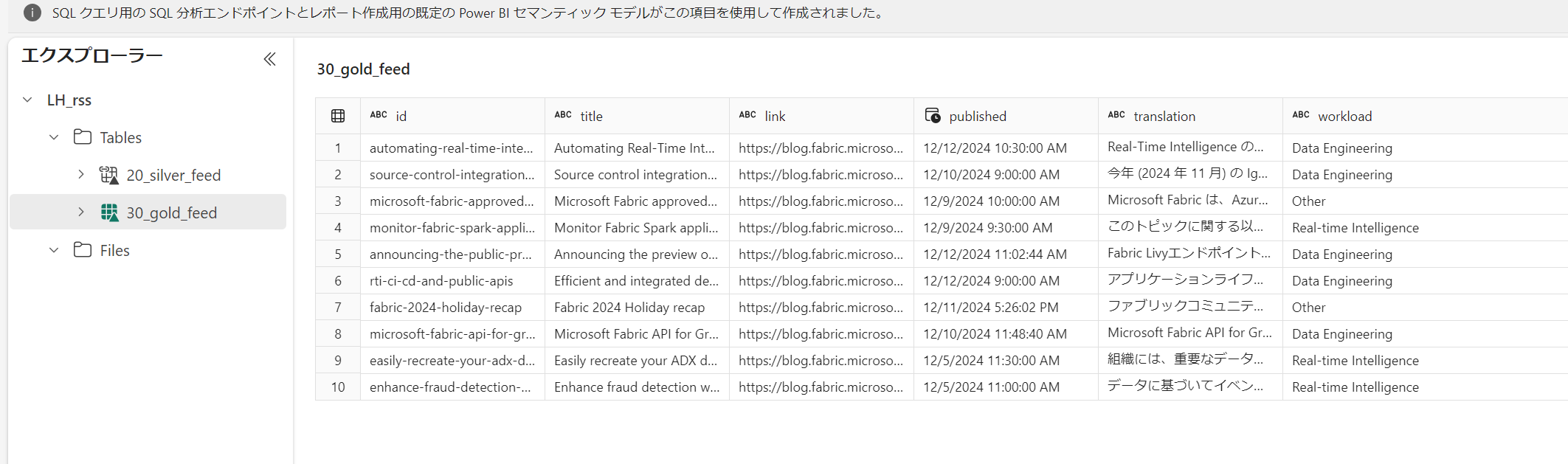Click title cell 'Announcing the preview o...'
This screenshot has width=1568, height=464.
point(636,254)
